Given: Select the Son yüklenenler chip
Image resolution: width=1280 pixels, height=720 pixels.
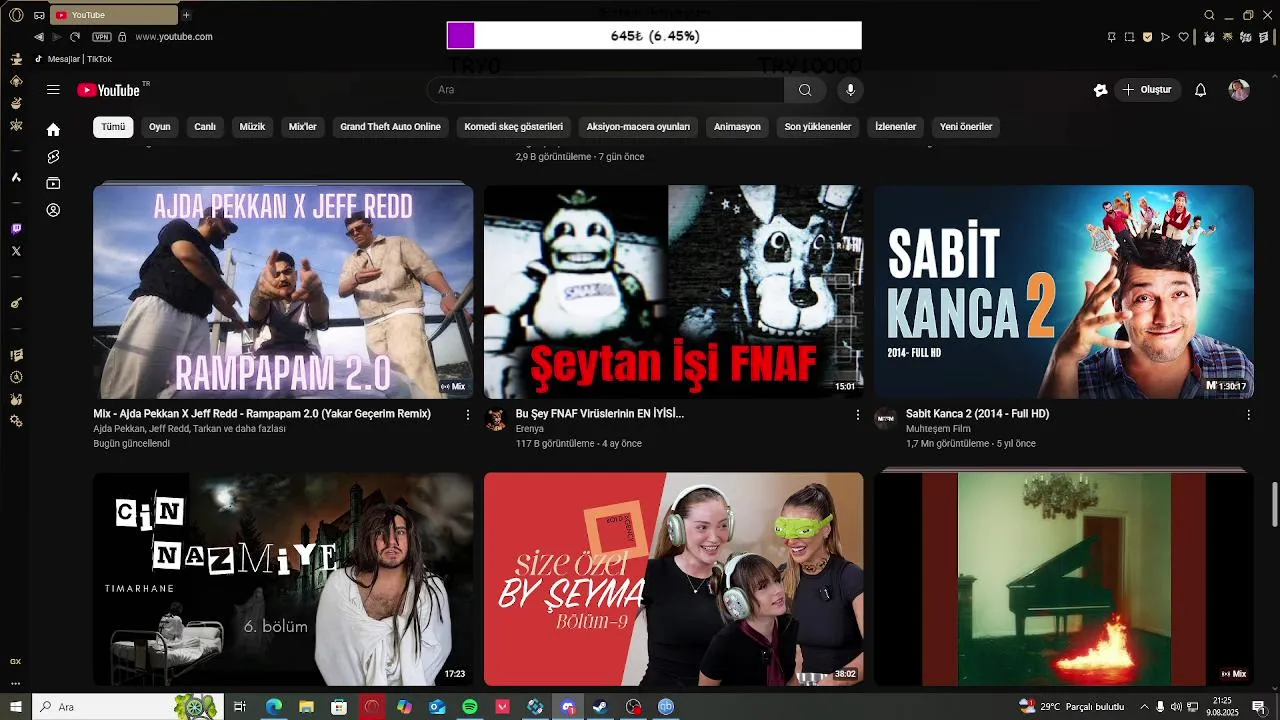Looking at the screenshot, I should click(x=818, y=127).
